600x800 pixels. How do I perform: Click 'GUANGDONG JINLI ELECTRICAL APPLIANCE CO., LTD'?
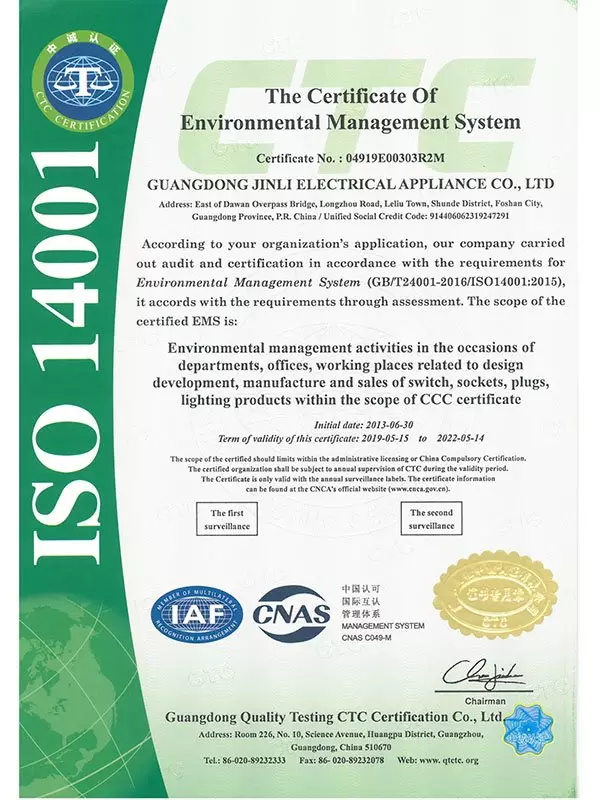[x=351, y=184]
